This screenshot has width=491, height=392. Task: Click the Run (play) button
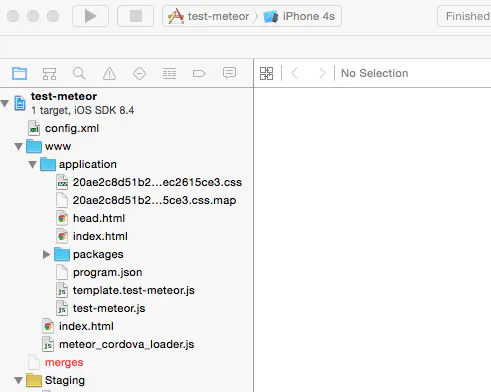click(90, 16)
